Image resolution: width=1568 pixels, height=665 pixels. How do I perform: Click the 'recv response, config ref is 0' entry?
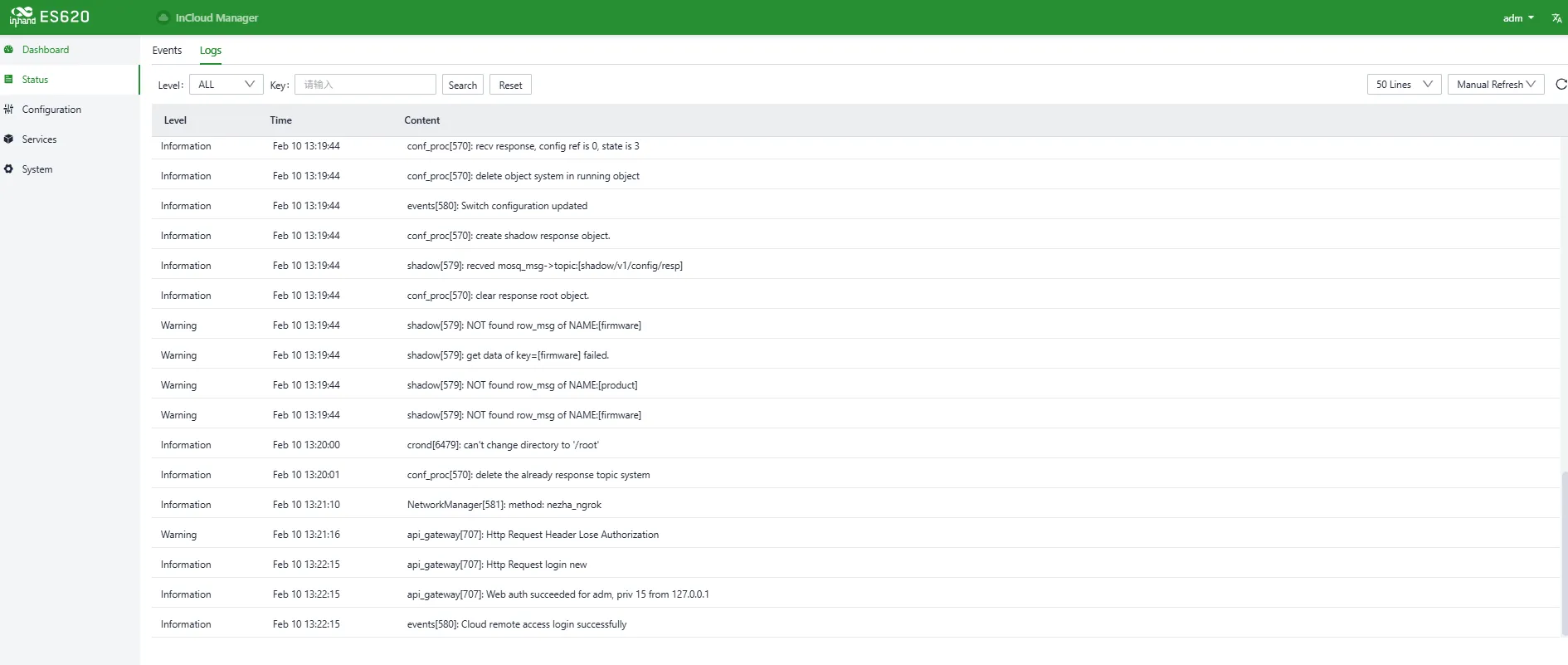pos(855,146)
